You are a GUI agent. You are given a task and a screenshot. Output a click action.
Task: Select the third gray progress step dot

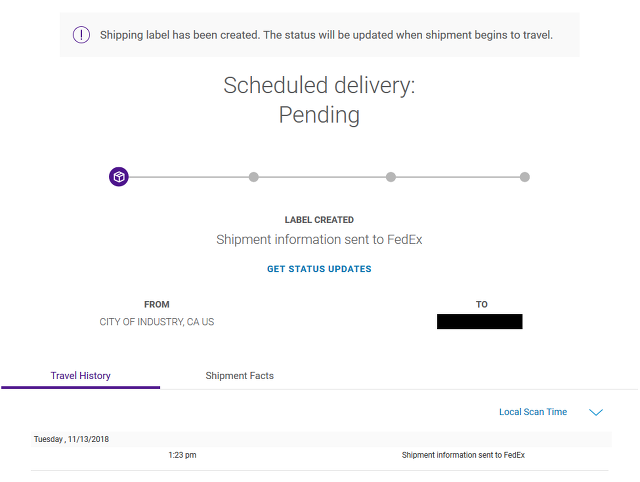(x=391, y=177)
